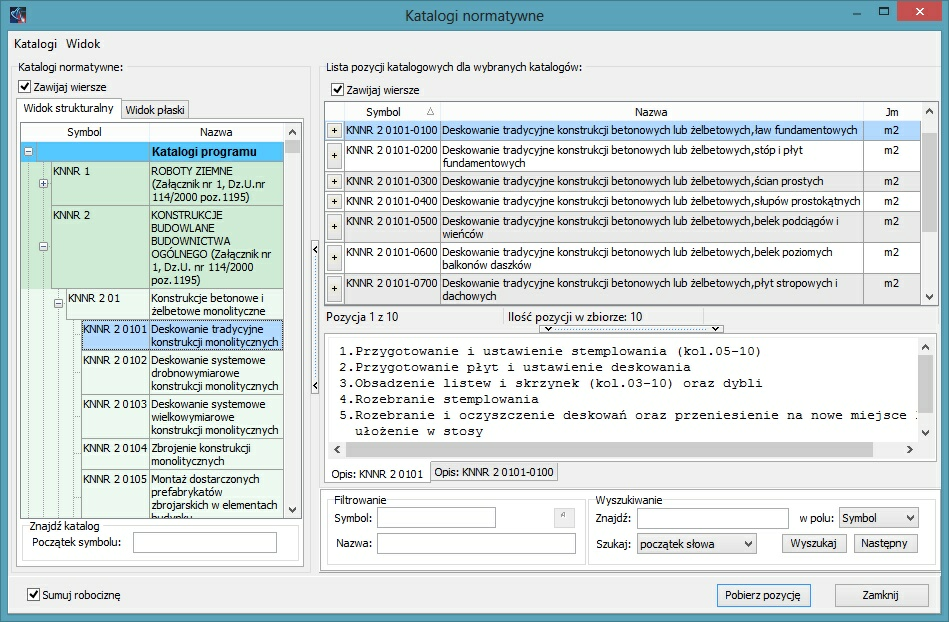Expand row KNNR 2 0101-0100 with plus button
The image size is (949, 622).
(x=334, y=130)
